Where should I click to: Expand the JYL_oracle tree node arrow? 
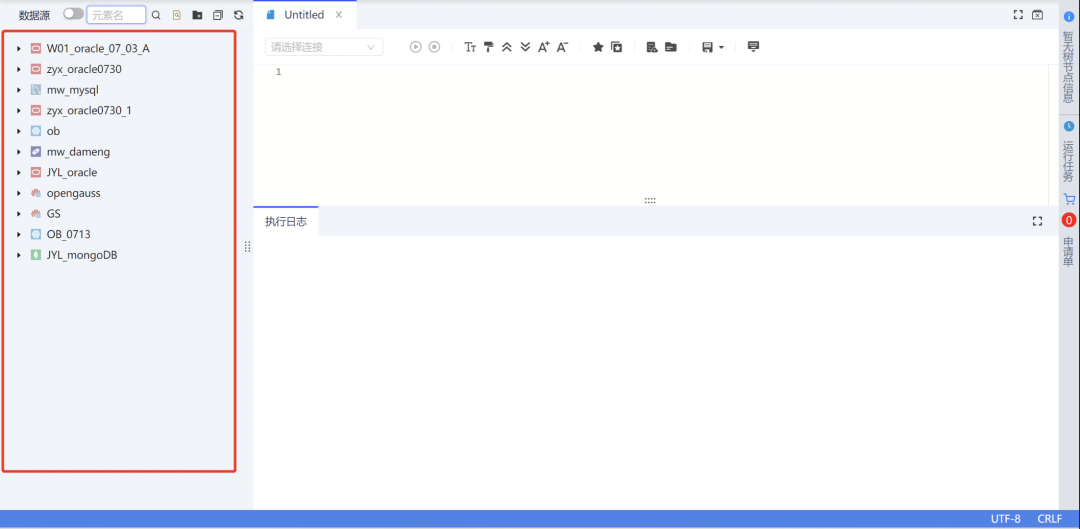tap(19, 173)
